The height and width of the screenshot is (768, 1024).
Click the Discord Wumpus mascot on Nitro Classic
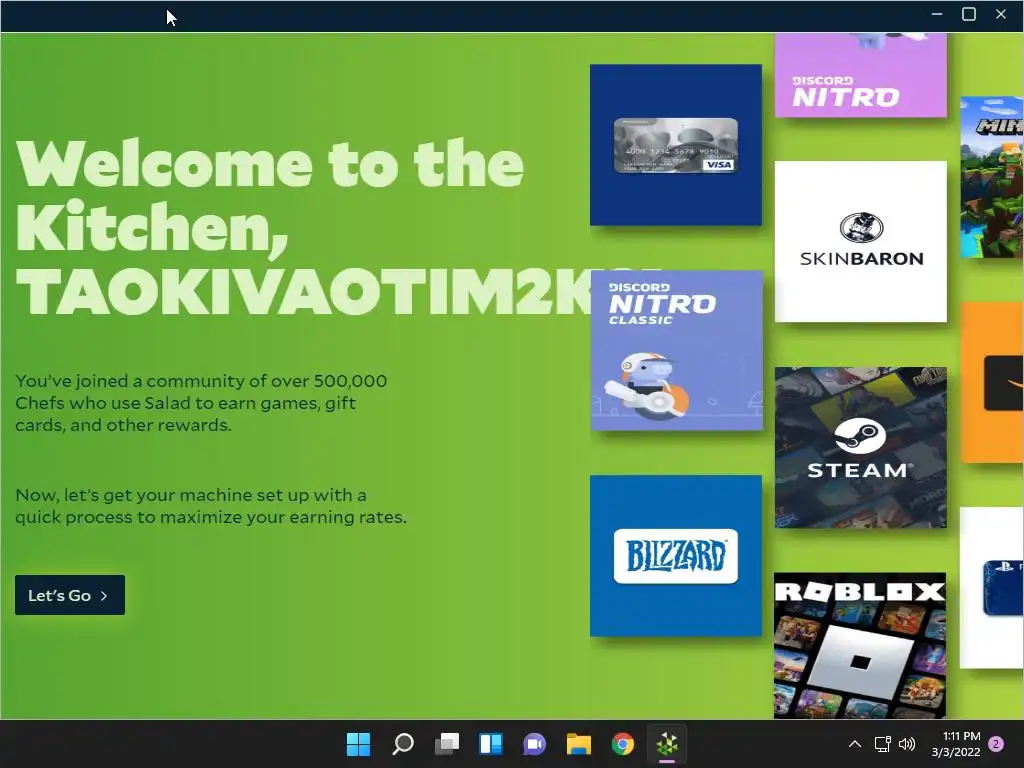coord(647,385)
